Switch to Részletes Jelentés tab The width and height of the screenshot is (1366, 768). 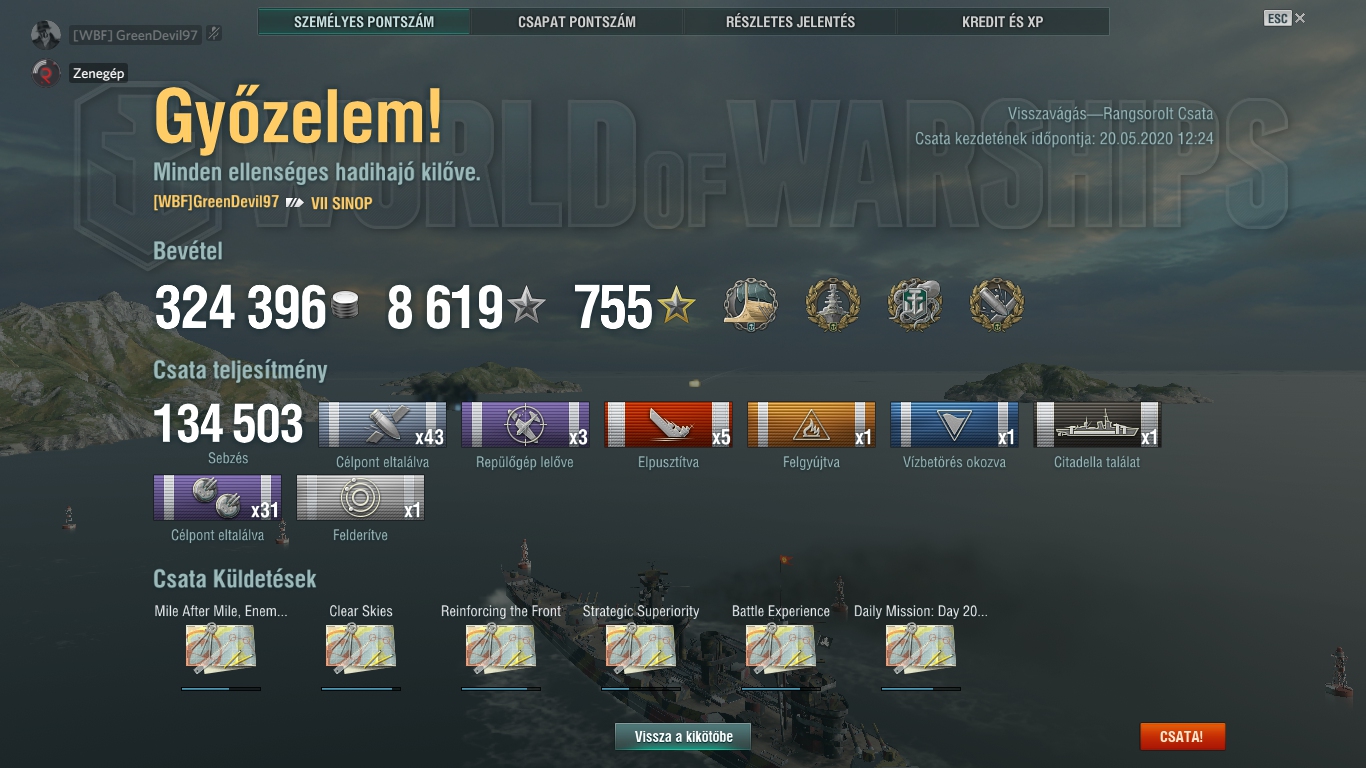click(790, 22)
